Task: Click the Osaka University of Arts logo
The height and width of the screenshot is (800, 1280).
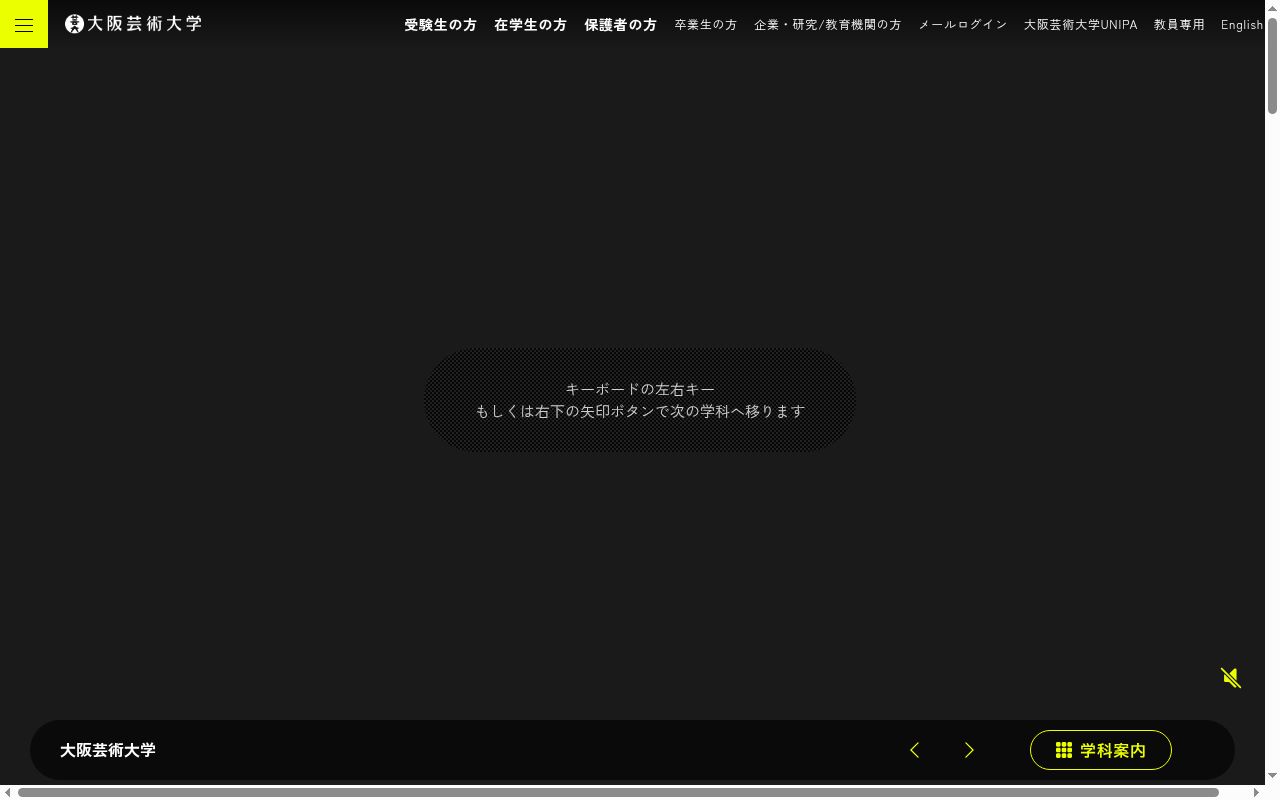Action: [x=133, y=24]
